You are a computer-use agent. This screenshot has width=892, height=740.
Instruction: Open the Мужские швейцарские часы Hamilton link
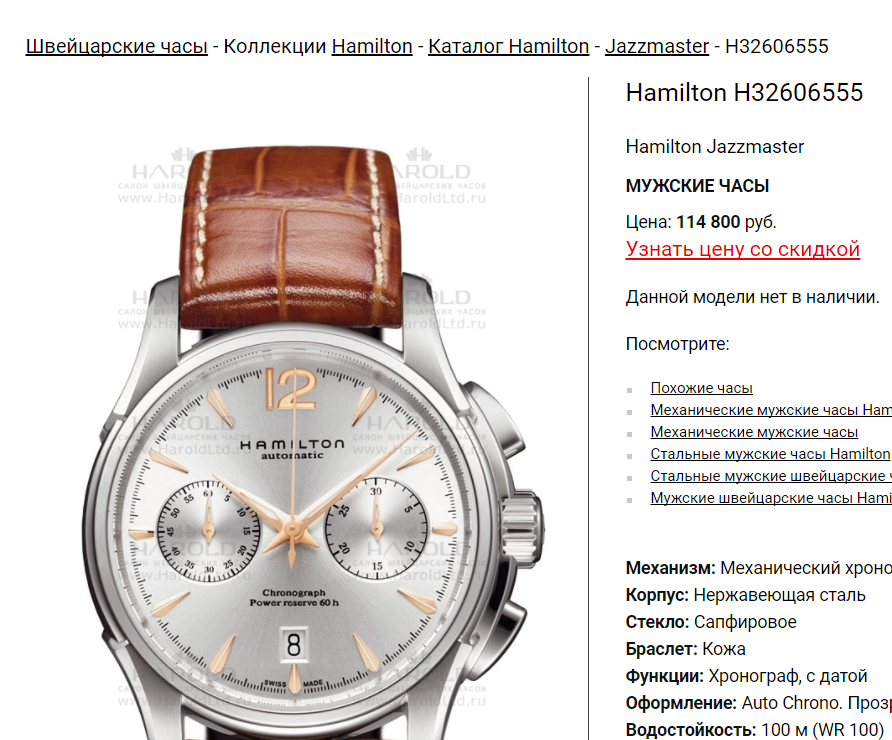[771, 498]
